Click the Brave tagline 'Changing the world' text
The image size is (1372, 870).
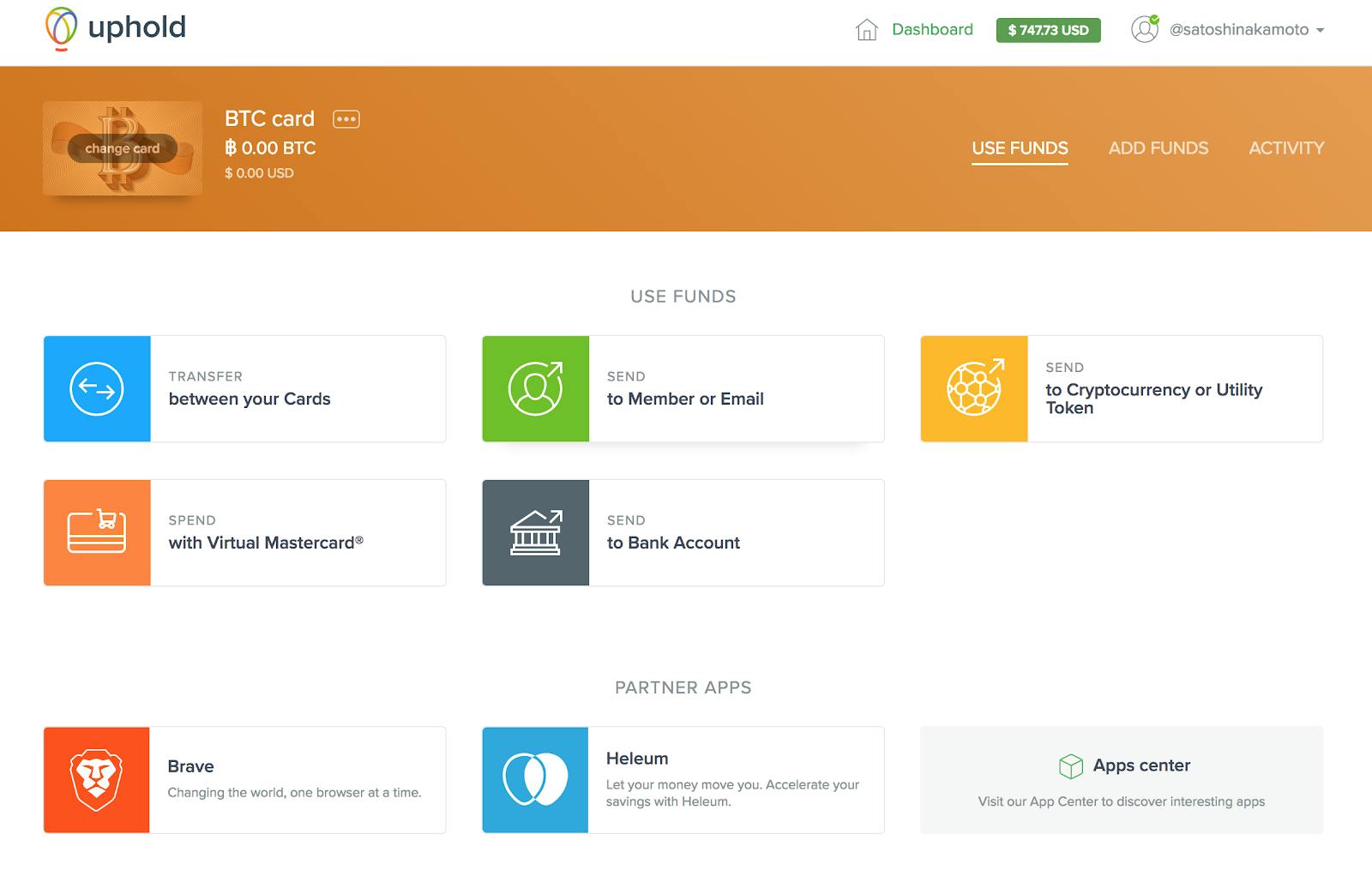pyautogui.click(x=294, y=793)
